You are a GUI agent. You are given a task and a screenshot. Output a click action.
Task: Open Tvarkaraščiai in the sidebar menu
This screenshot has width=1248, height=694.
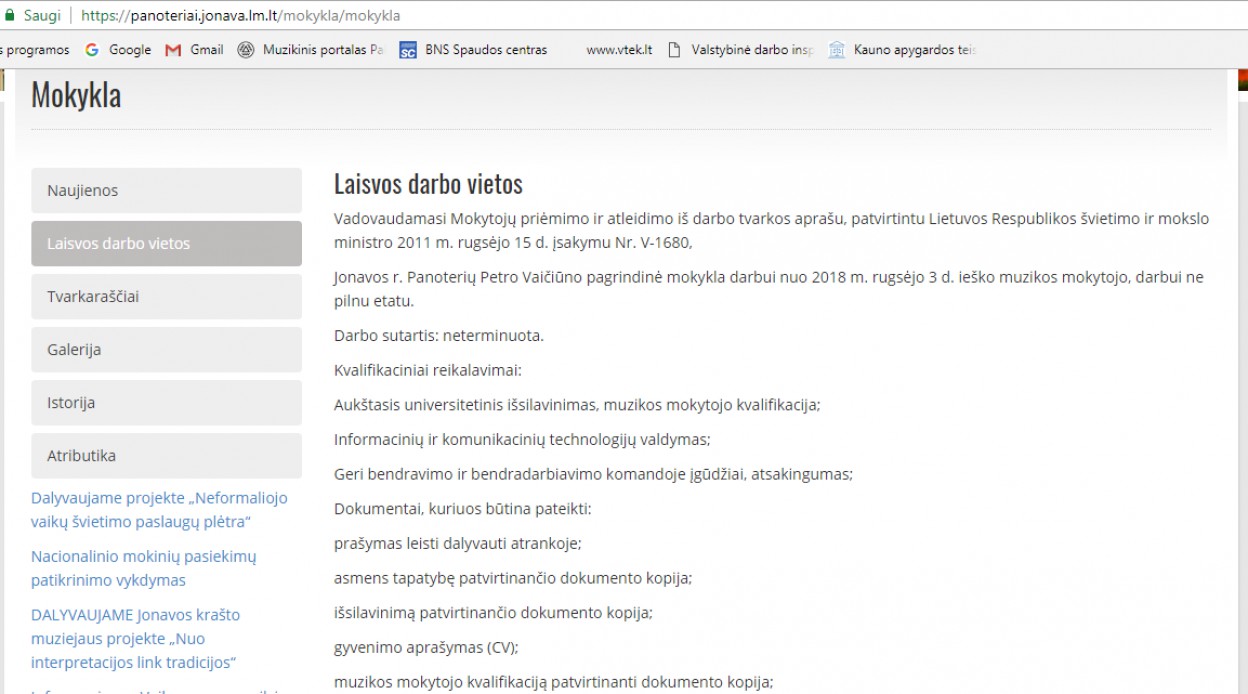click(166, 297)
